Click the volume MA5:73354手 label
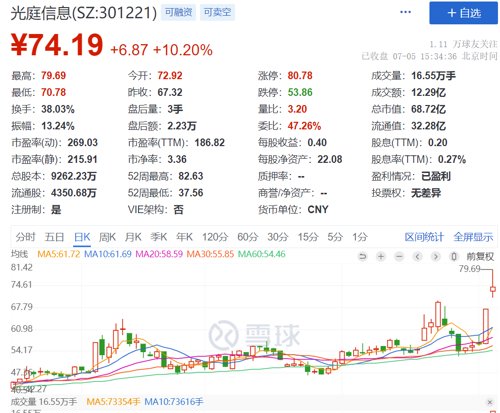500x413 pixels. [113, 402]
